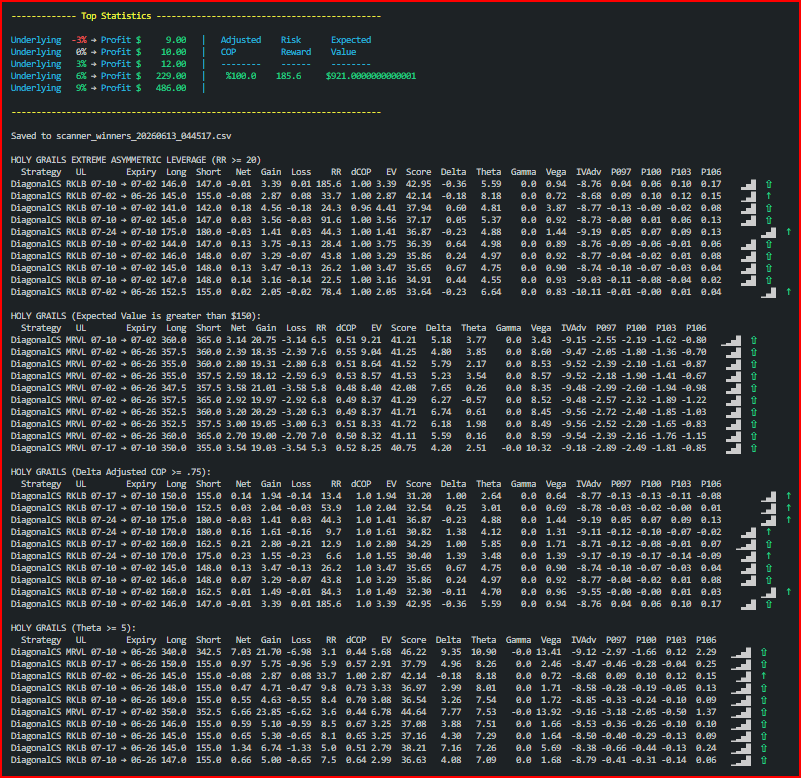Click the 'Adjusted' column label in Top Statistics
The height and width of the screenshot is (778, 801).
coord(241,40)
